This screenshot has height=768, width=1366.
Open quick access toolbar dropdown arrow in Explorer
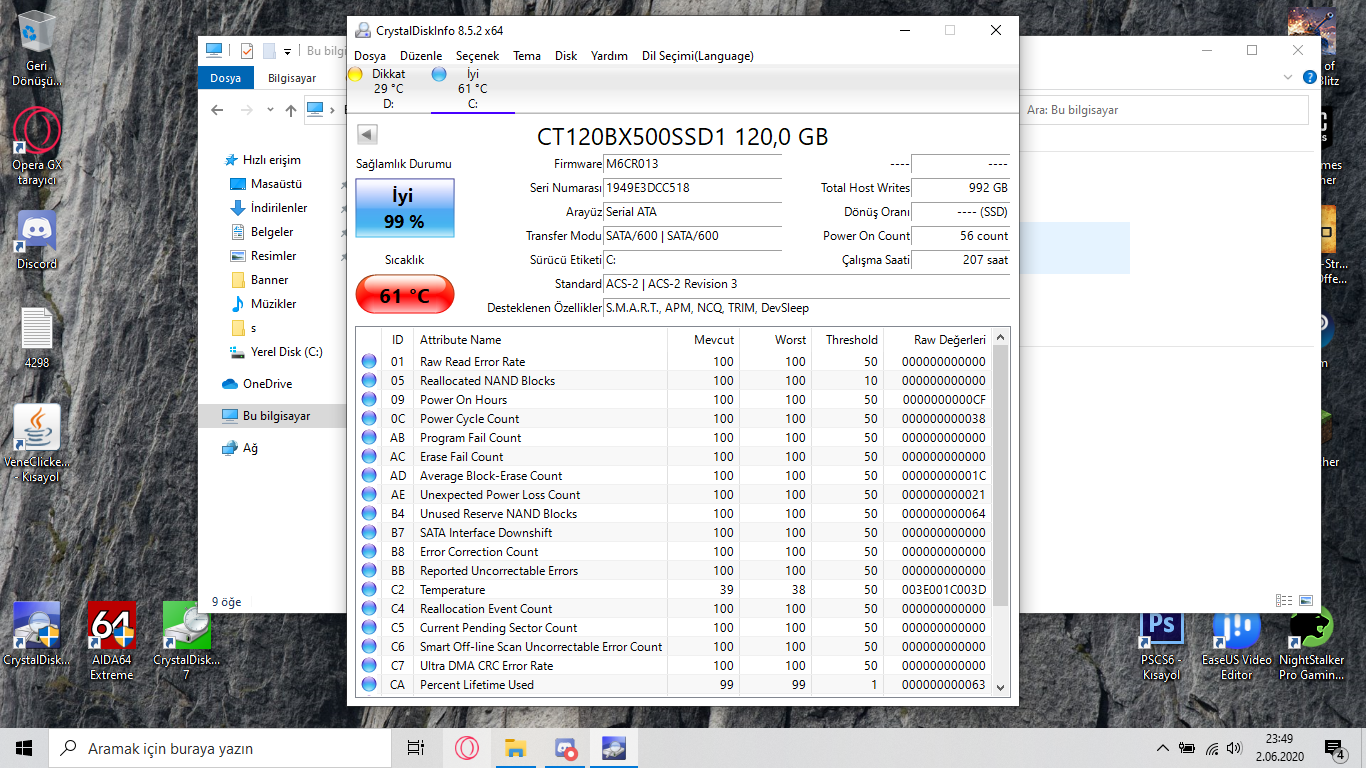click(x=288, y=51)
